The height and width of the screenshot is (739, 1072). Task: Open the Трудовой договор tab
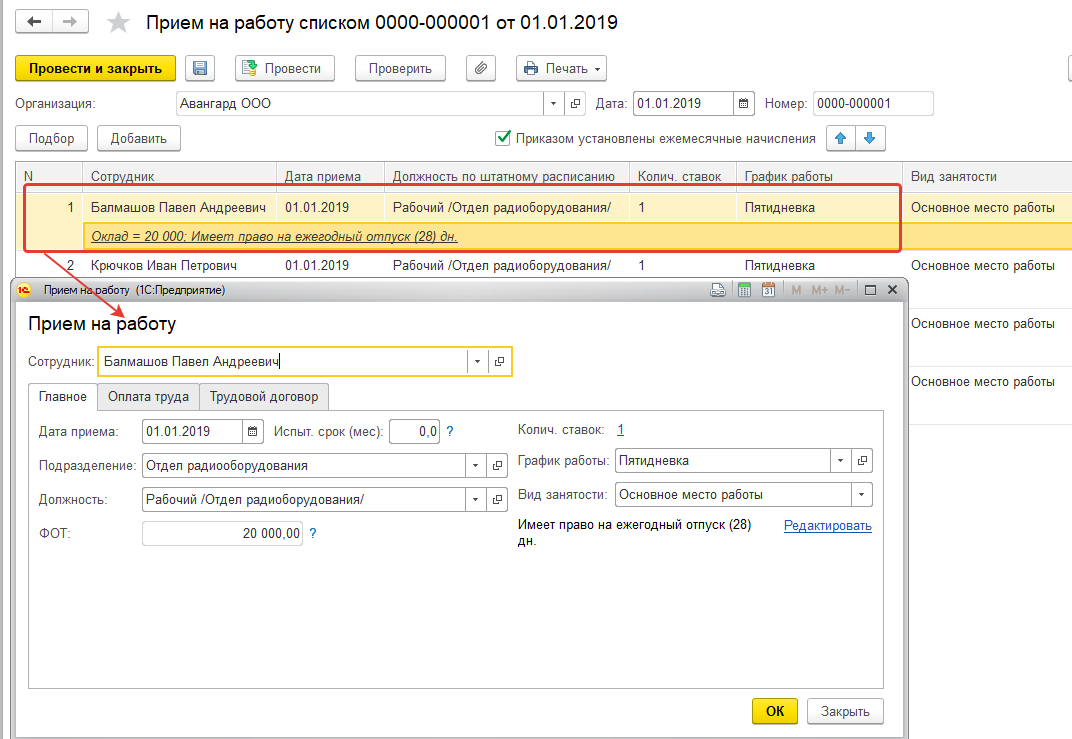[264, 396]
